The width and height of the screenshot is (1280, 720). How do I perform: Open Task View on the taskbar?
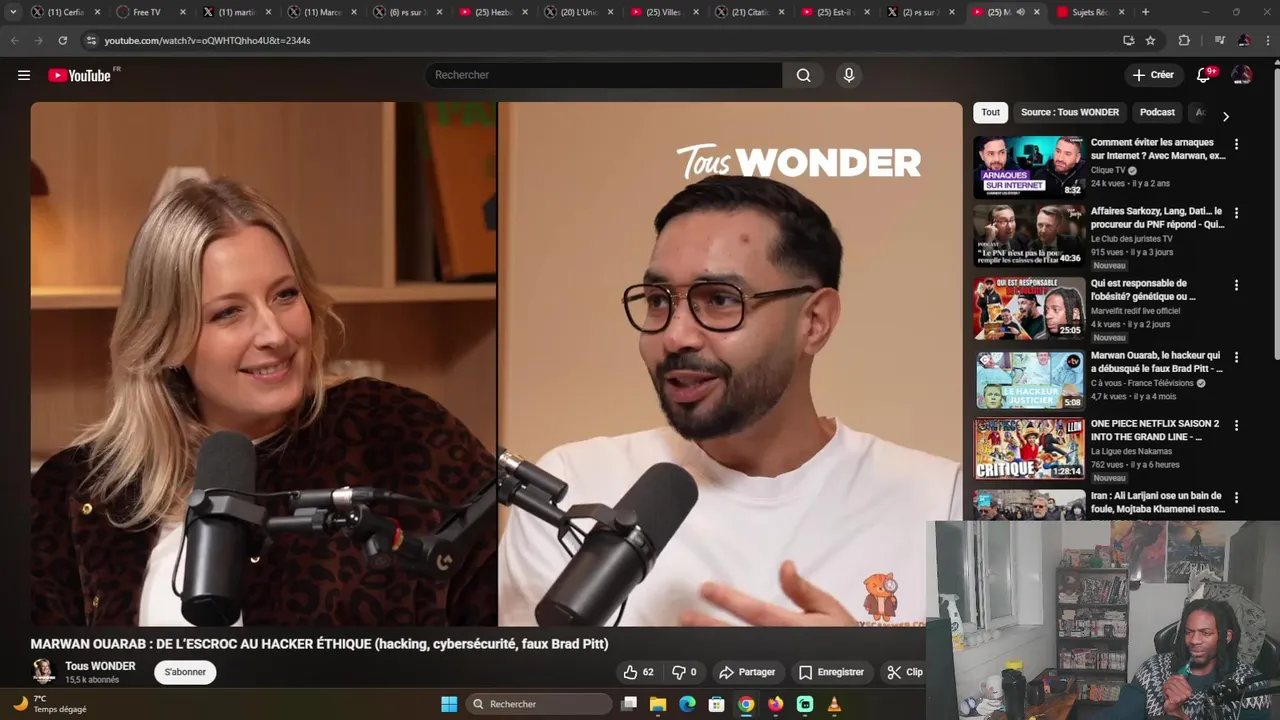(x=629, y=704)
